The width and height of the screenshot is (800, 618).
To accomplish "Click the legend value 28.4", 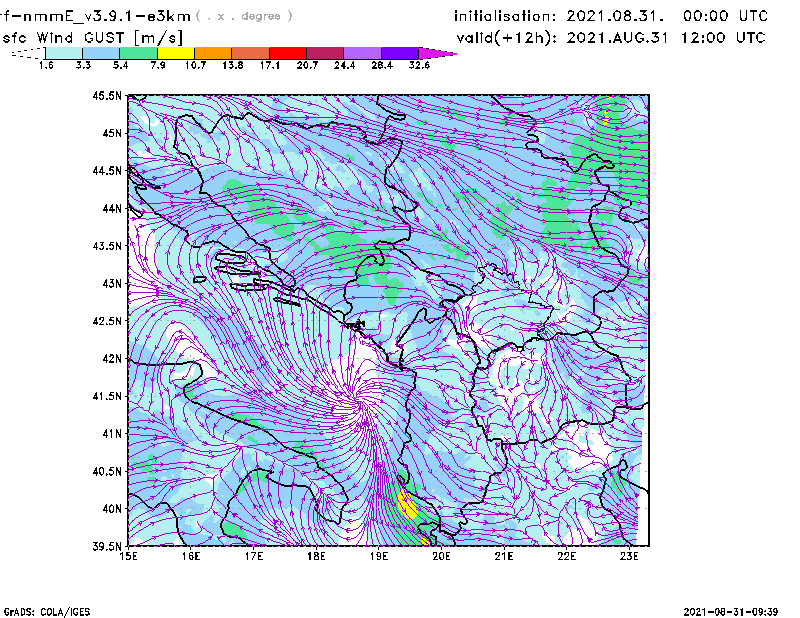I will pyautogui.click(x=382, y=65).
